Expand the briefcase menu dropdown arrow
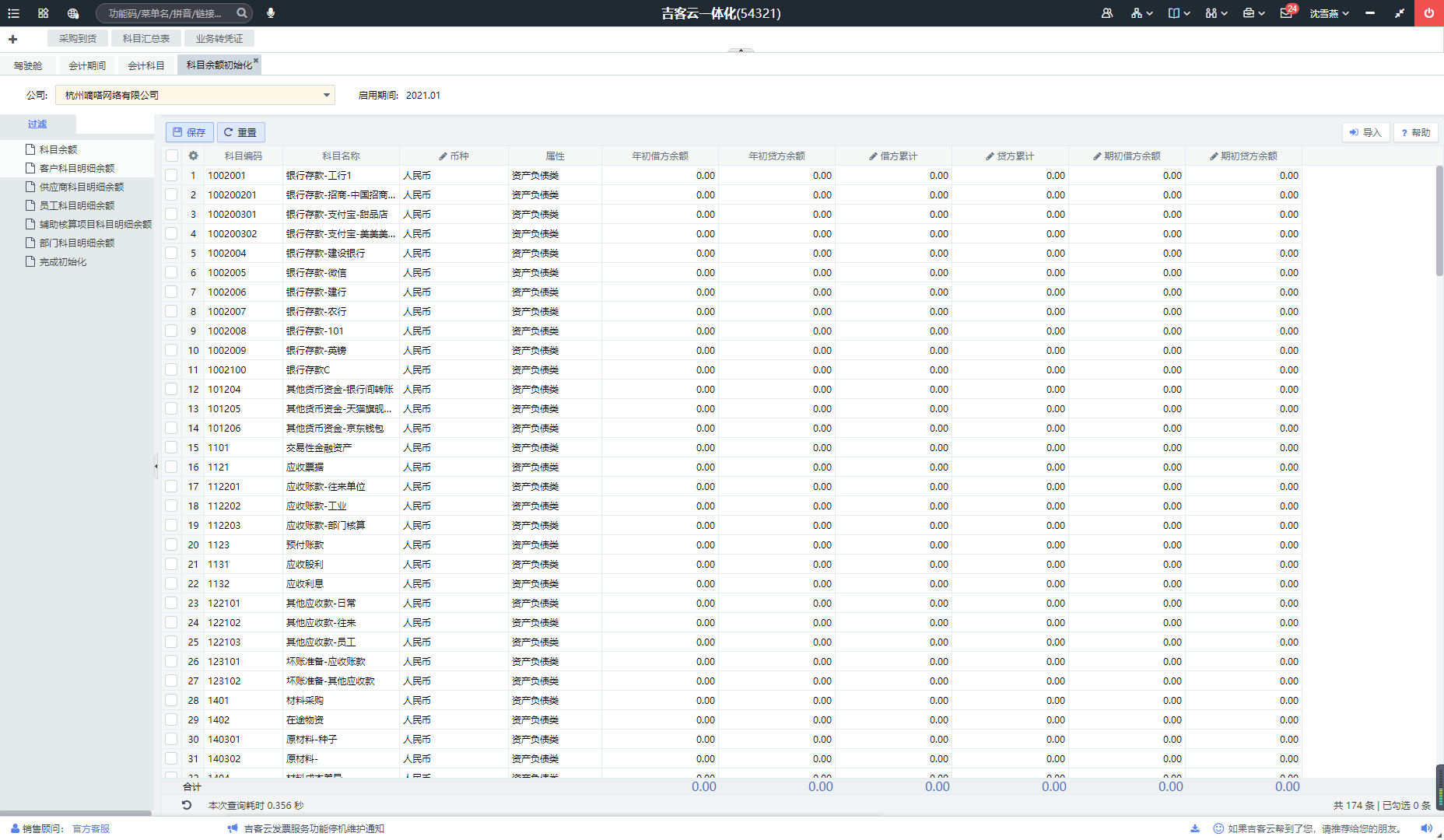The width and height of the screenshot is (1444, 840). coord(1262,13)
